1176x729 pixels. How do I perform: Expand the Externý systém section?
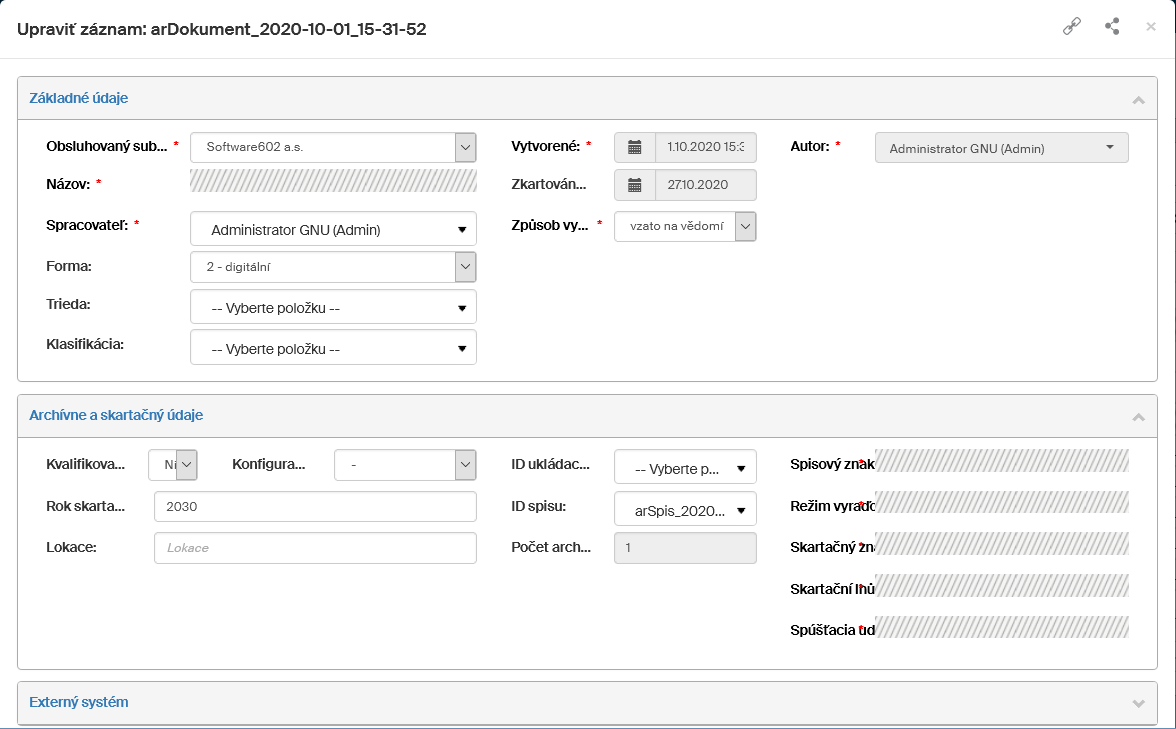pos(1137,703)
